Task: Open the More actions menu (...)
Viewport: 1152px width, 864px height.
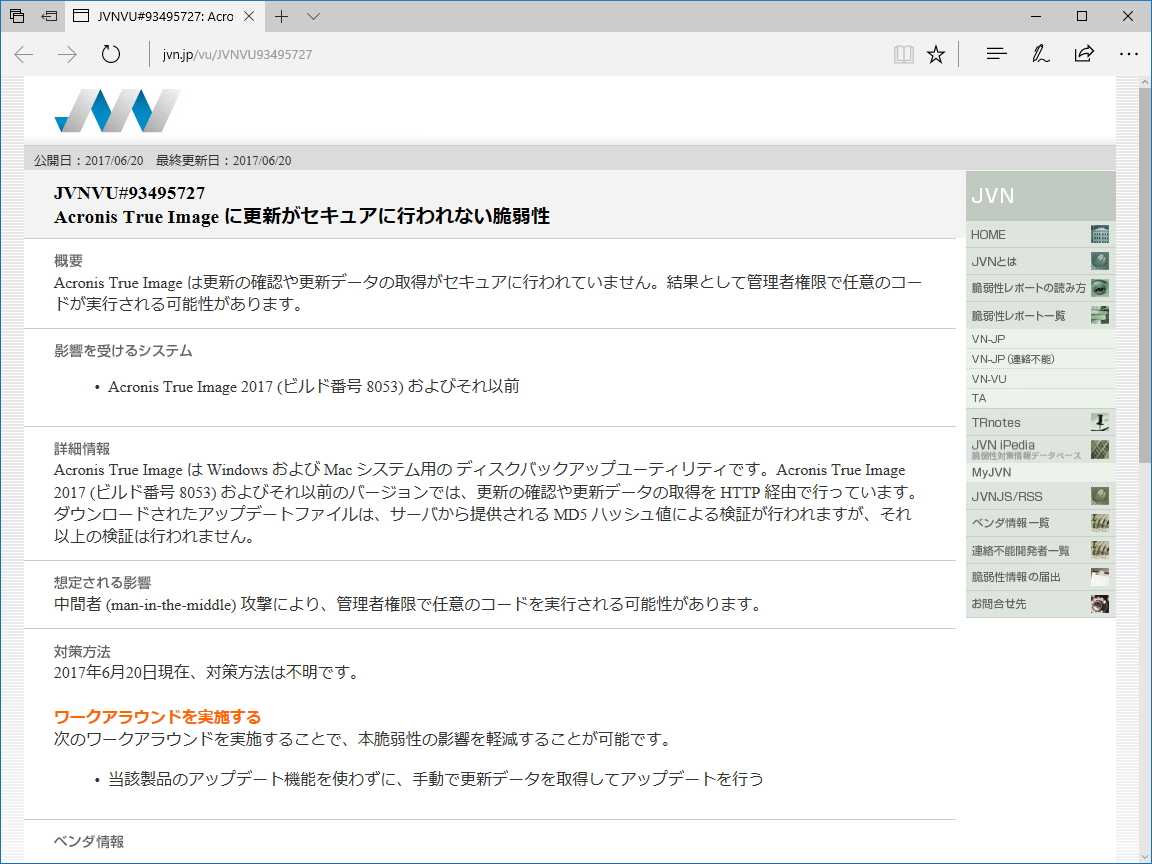Action: pos(1129,54)
